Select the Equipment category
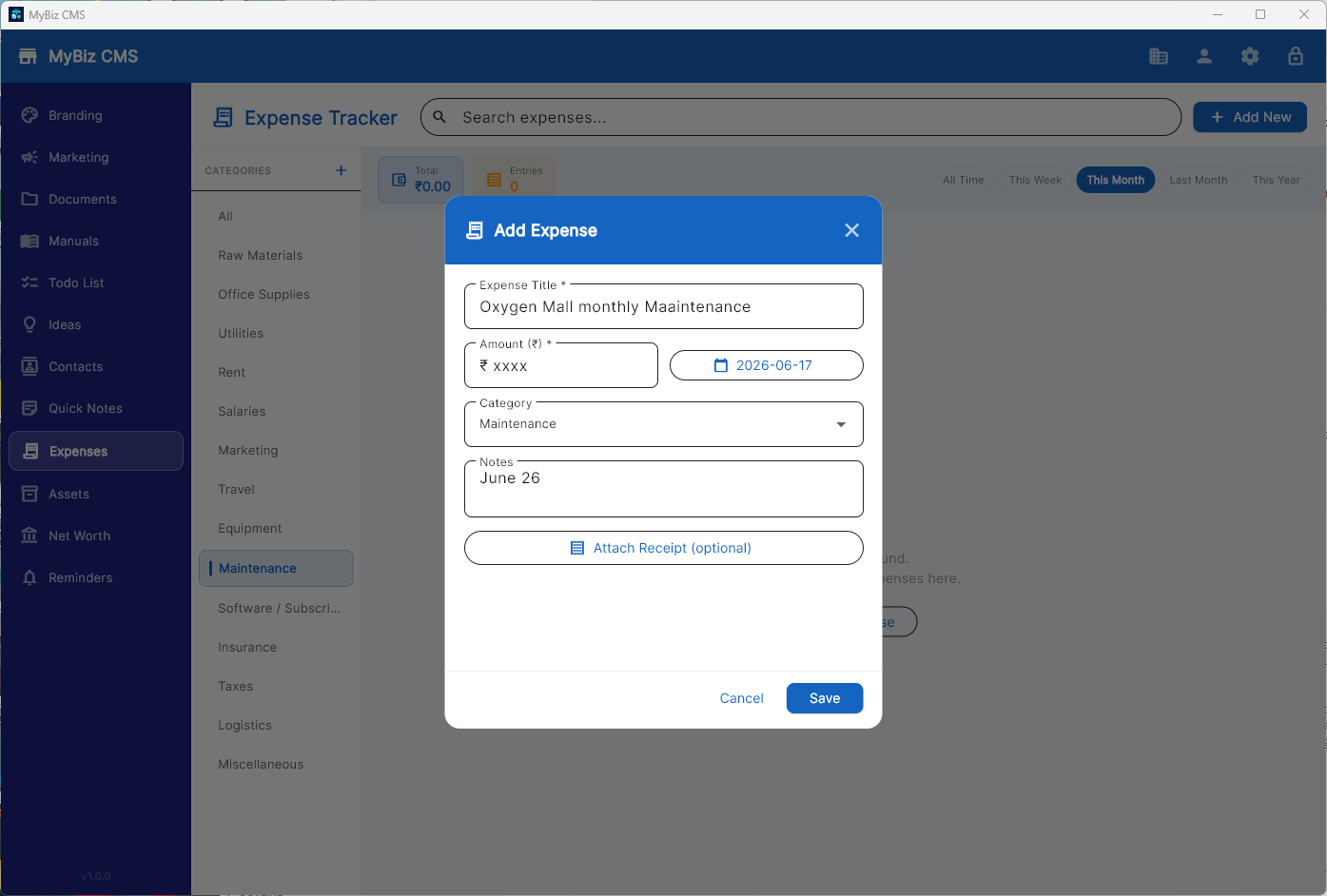 [276, 528]
